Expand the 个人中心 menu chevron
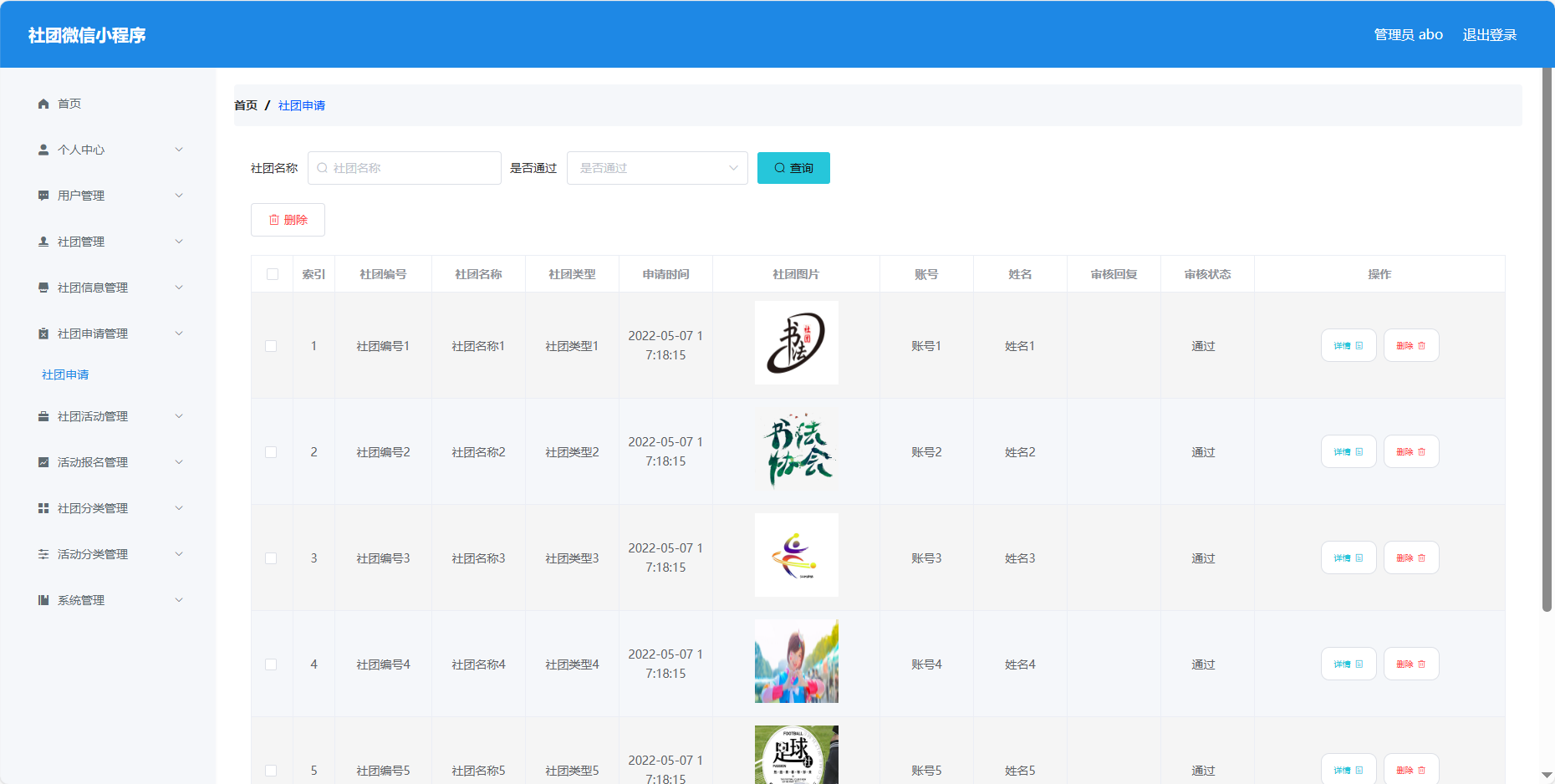Image resolution: width=1555 pixels, height=784 pixels. (179, 150)
